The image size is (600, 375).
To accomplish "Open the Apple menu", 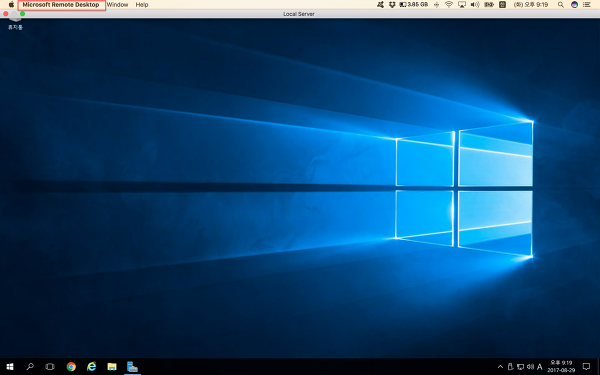I will tap(11, 5).
